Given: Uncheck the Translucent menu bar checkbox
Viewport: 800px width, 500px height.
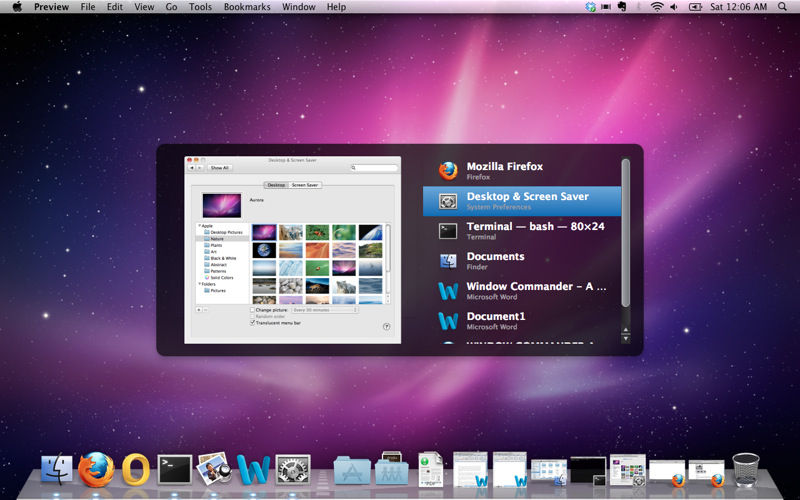Looking at the screenshot, I should pos(252,322).
